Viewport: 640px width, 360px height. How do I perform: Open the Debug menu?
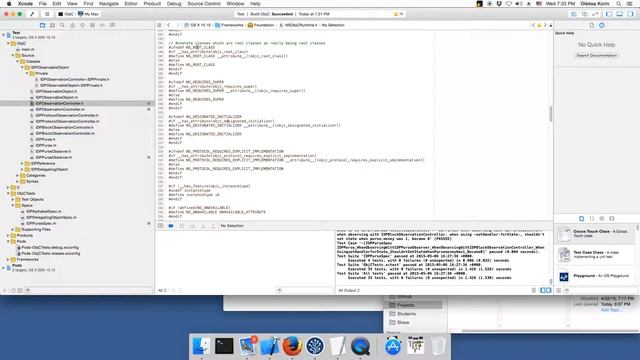(174, 4)
